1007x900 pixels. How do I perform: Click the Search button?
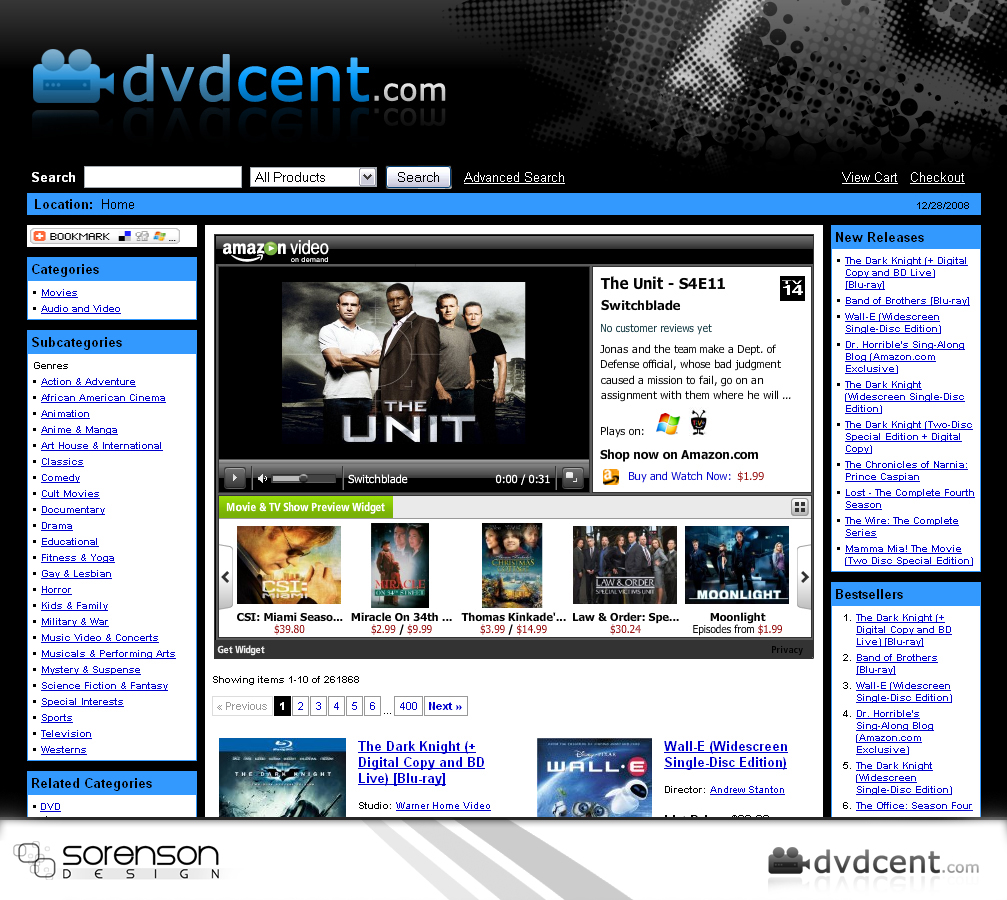pos(418,177)
